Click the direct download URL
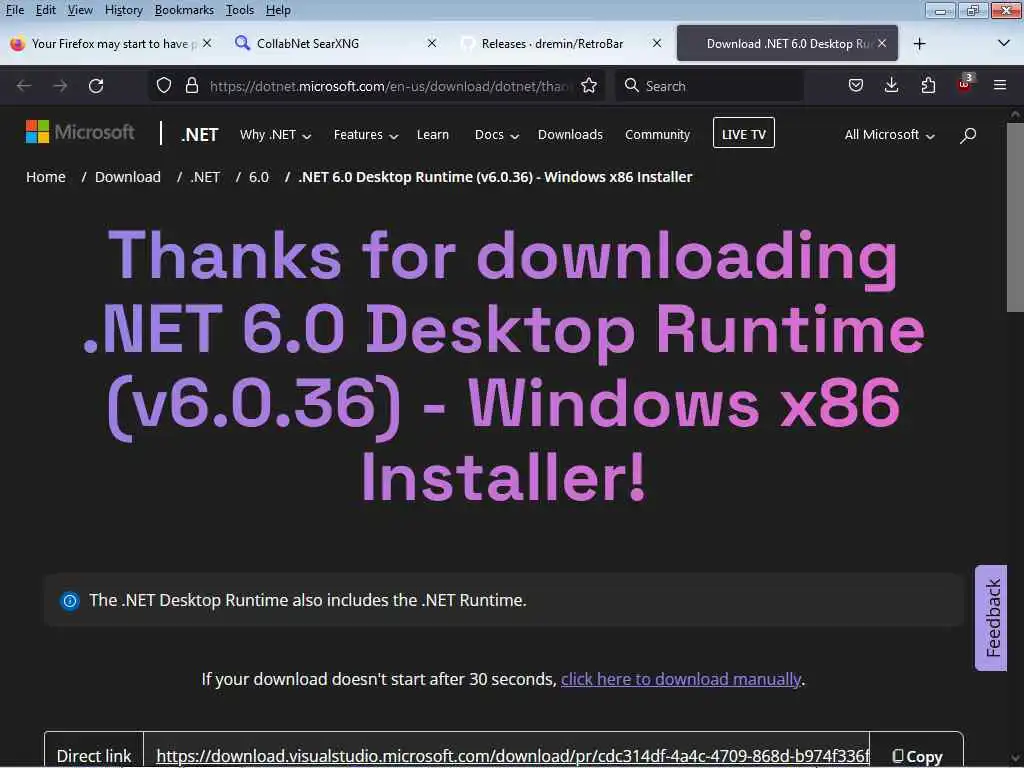1024x768 pixels. 513,756
